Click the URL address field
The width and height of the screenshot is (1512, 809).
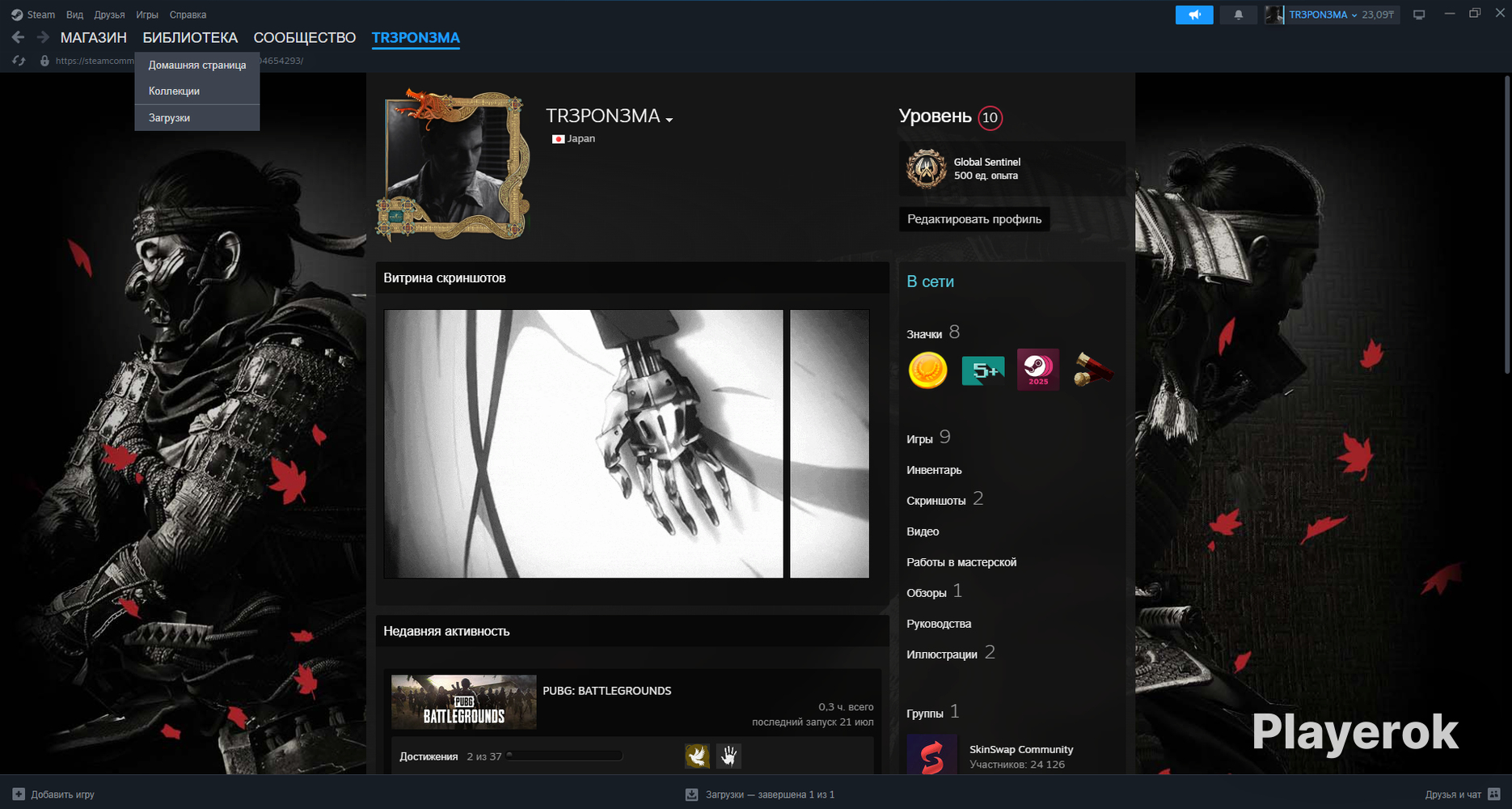pos(179,61)
